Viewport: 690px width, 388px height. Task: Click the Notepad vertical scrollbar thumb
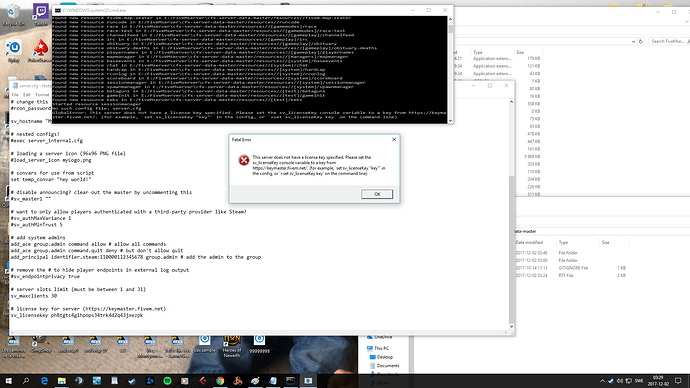(511, 249)
